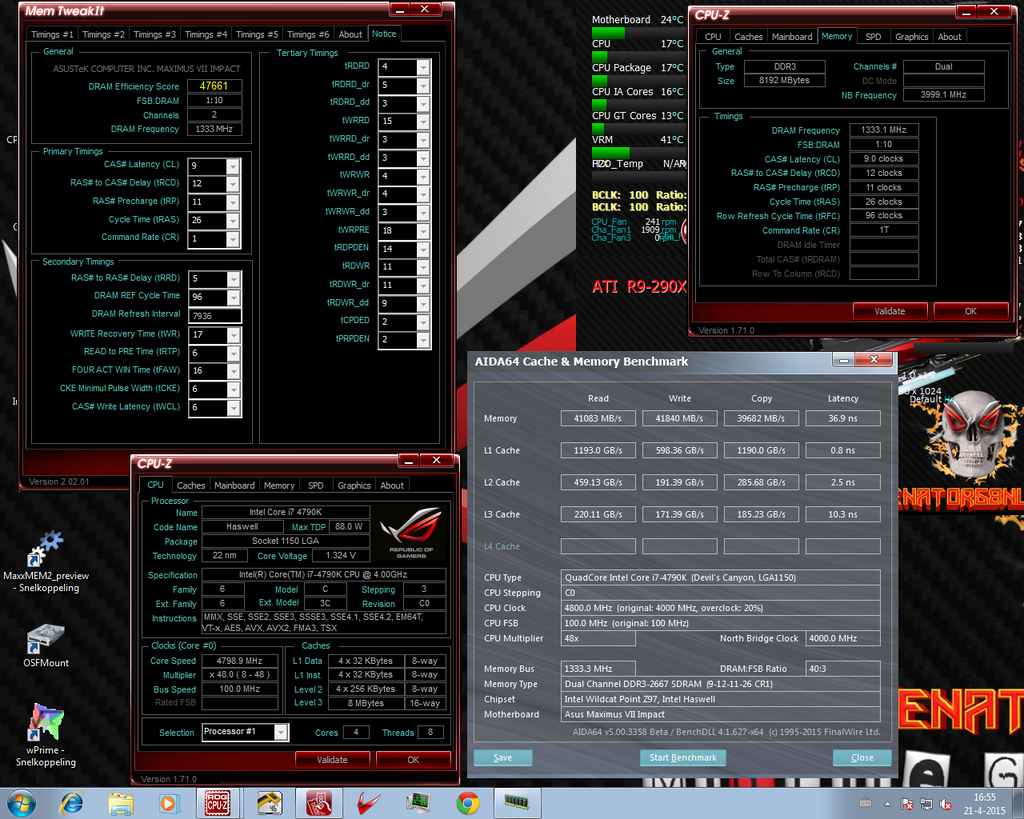Click the green monitor taskbar icon
The image size is (1024, 819).
[418, 803]
